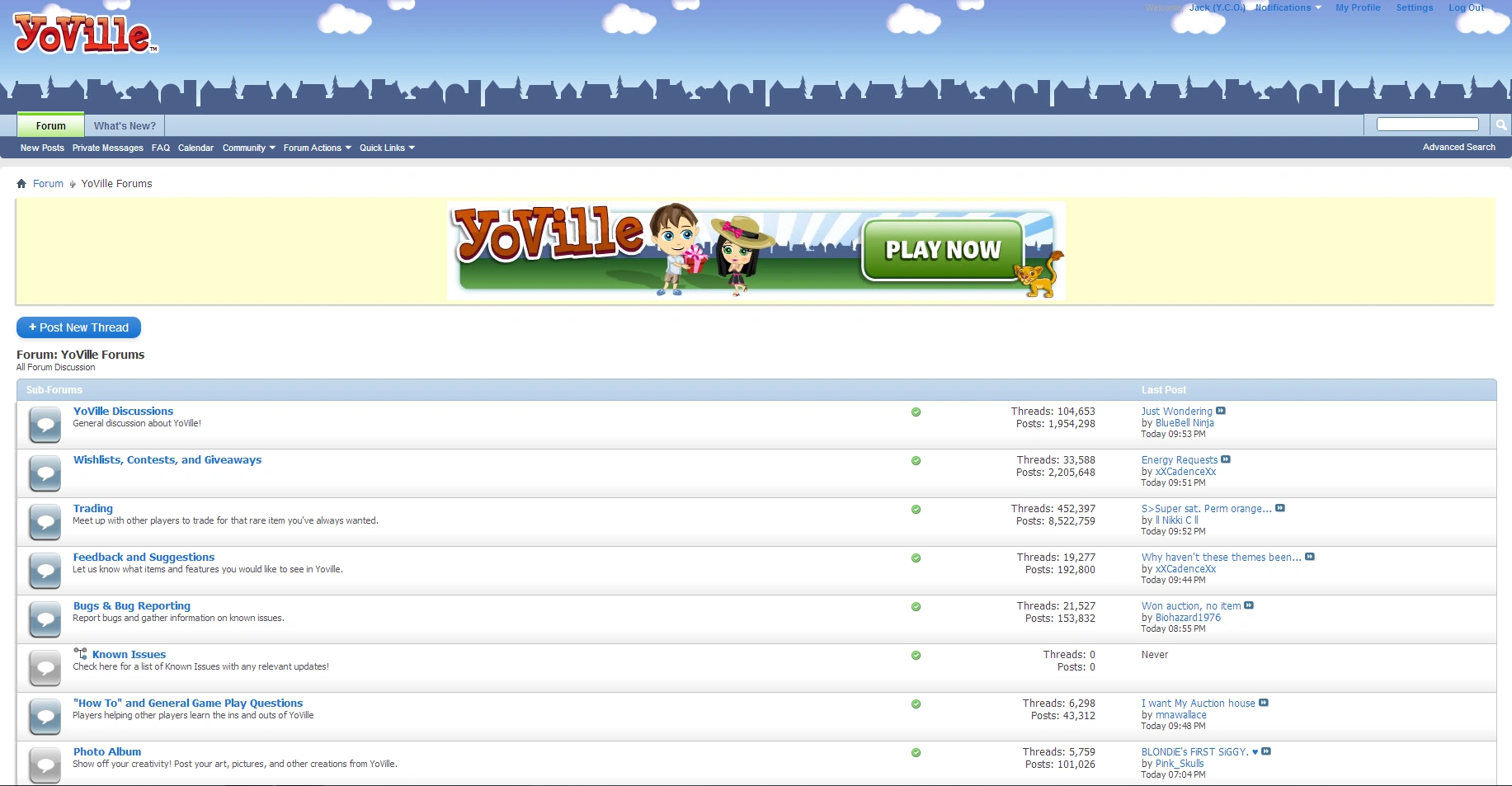View mnawallace's profile
This screenshot has height=786, width=1512.
pyautogui.click(x=1180, y=715)
